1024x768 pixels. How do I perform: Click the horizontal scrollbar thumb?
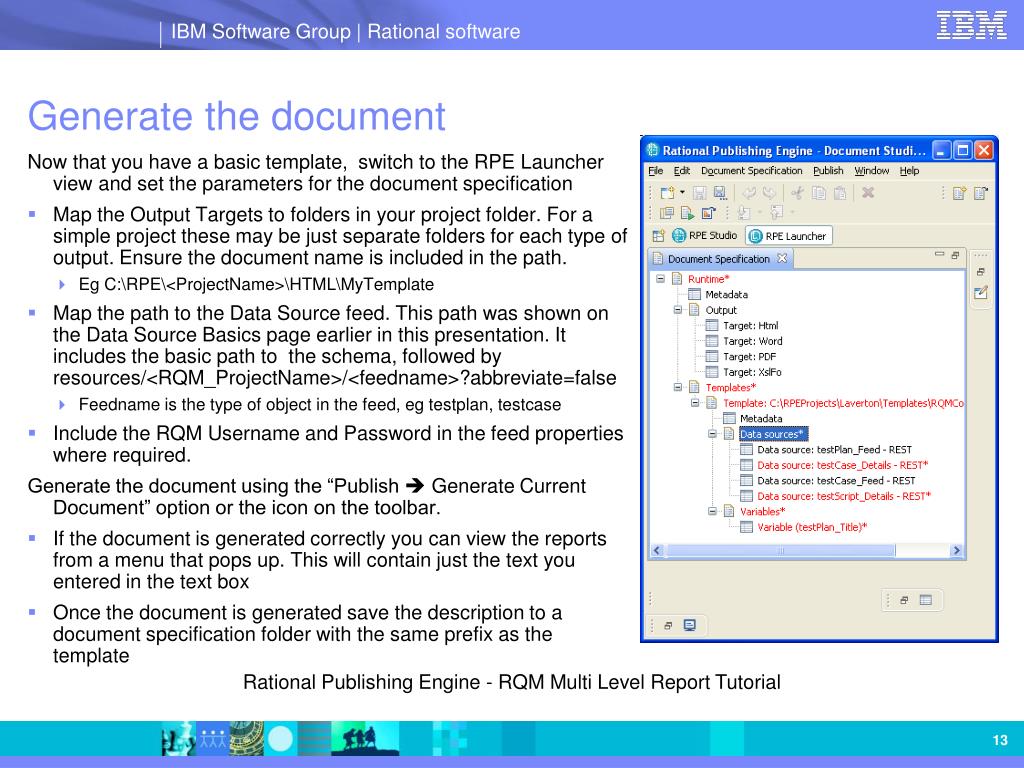pyautogui.click(x=780, y=551)
